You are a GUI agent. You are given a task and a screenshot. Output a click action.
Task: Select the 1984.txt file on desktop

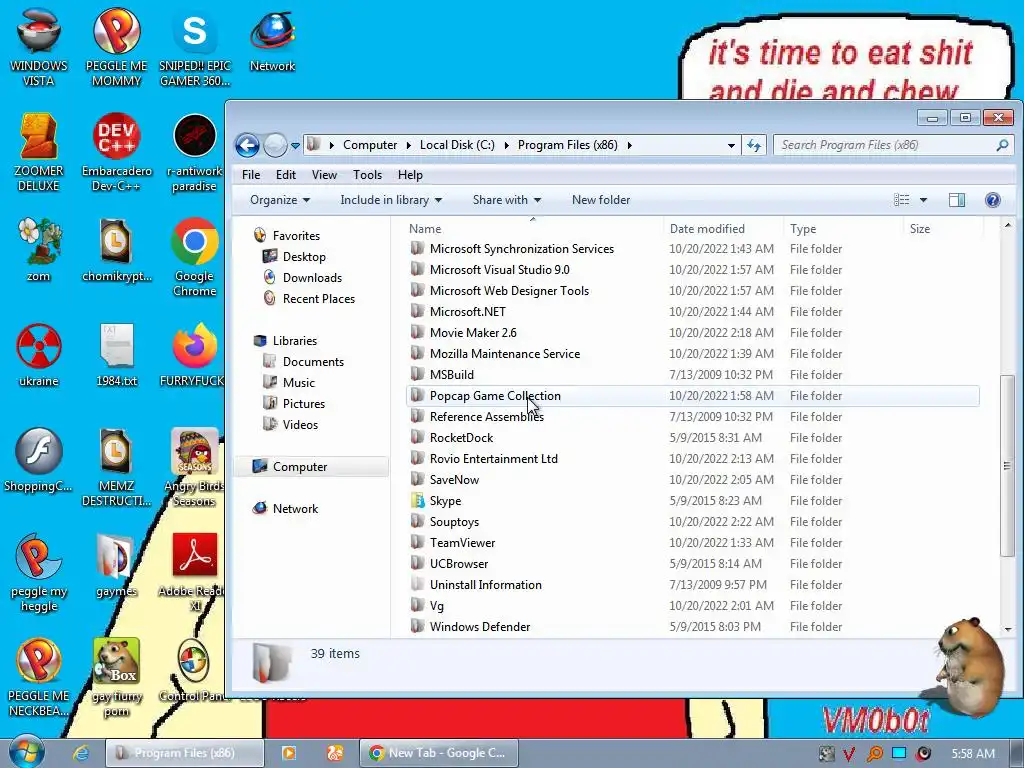(116, 355)
